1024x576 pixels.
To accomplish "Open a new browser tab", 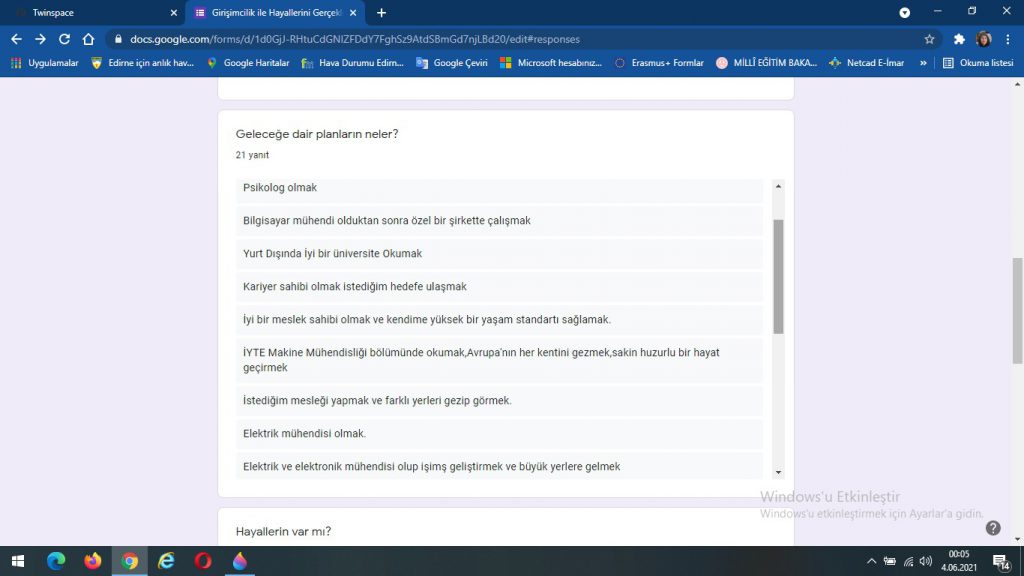I will [381, 13].
